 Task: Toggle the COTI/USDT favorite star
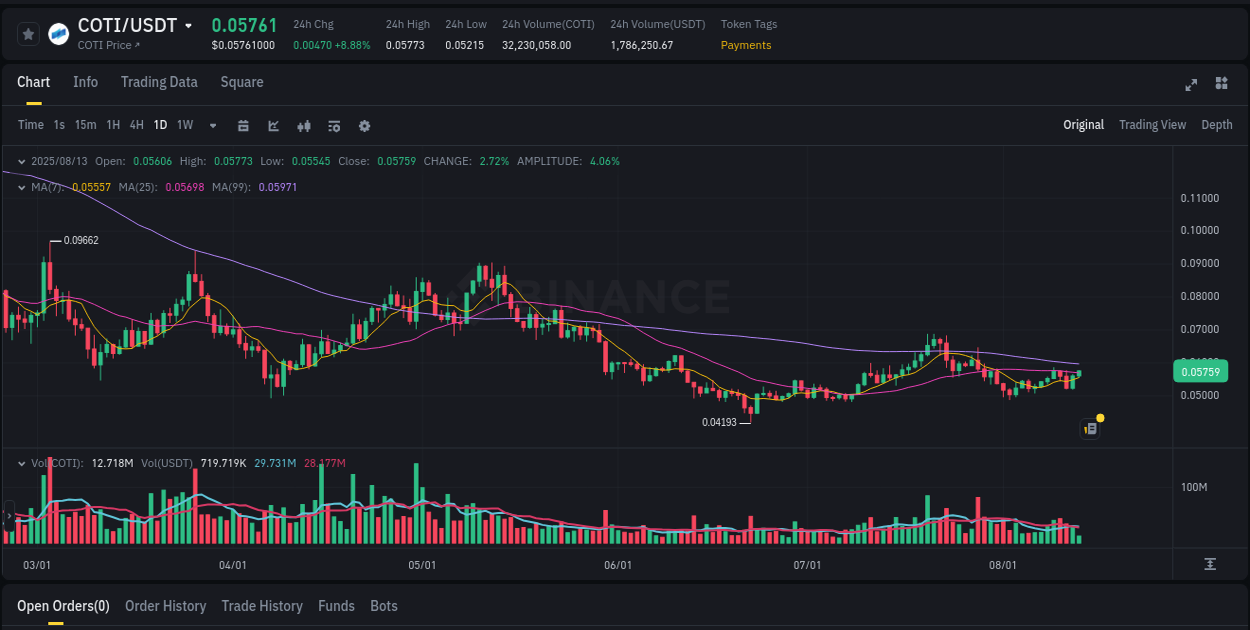28,33
